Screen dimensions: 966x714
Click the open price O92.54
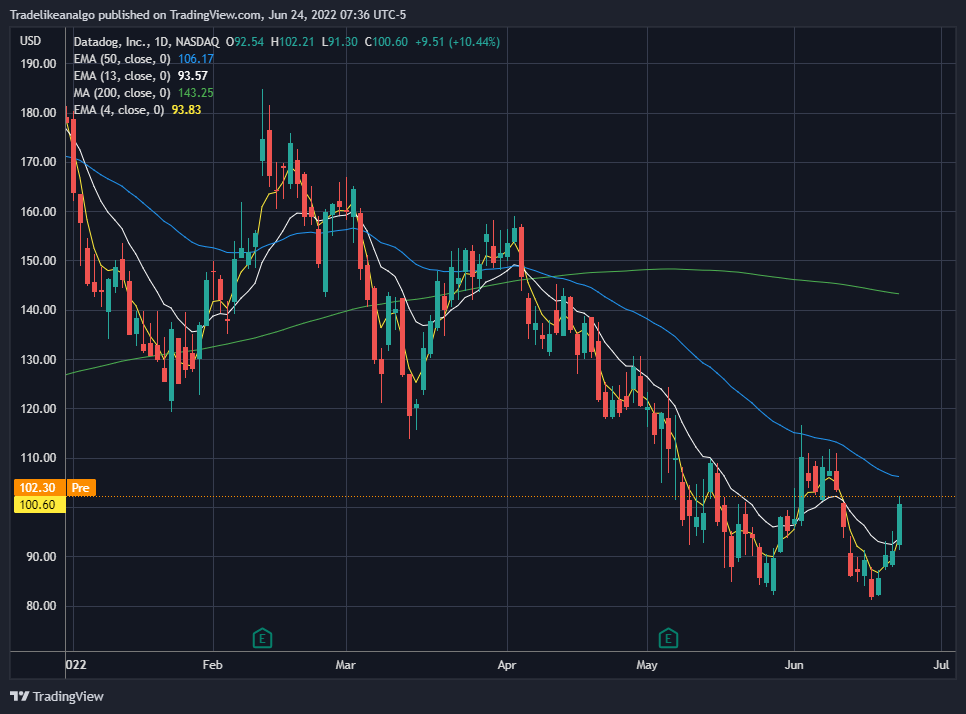(245, 42)
